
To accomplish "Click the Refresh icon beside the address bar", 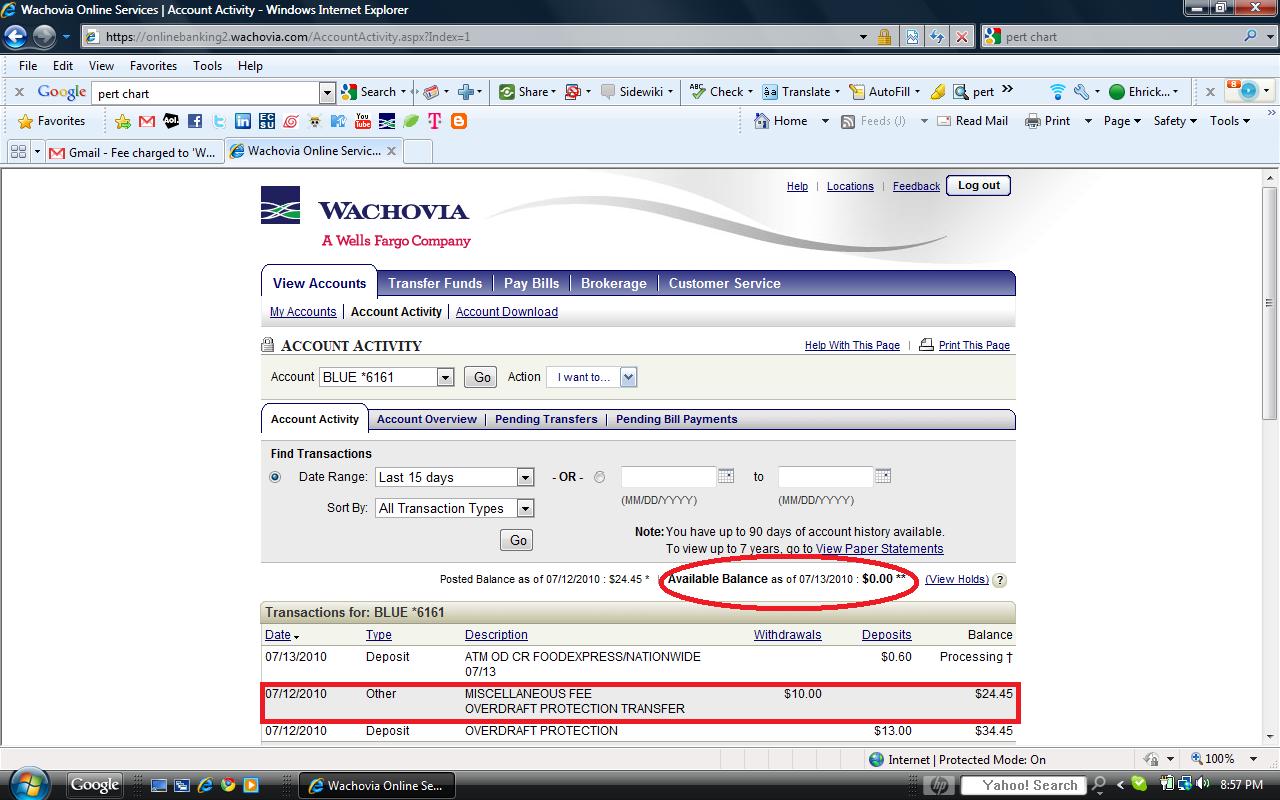I will tap(937, 37).
